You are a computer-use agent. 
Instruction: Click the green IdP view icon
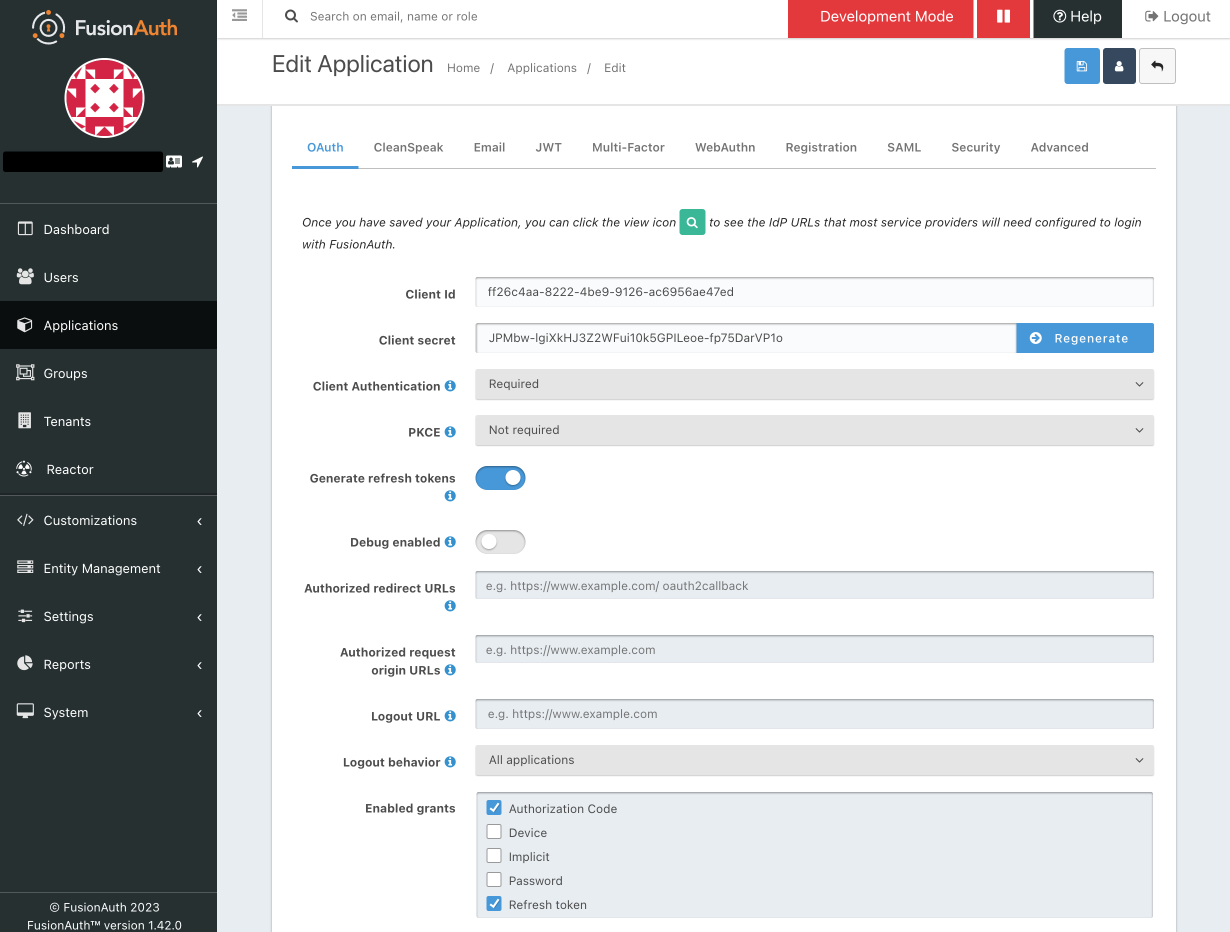coord(692,222)
